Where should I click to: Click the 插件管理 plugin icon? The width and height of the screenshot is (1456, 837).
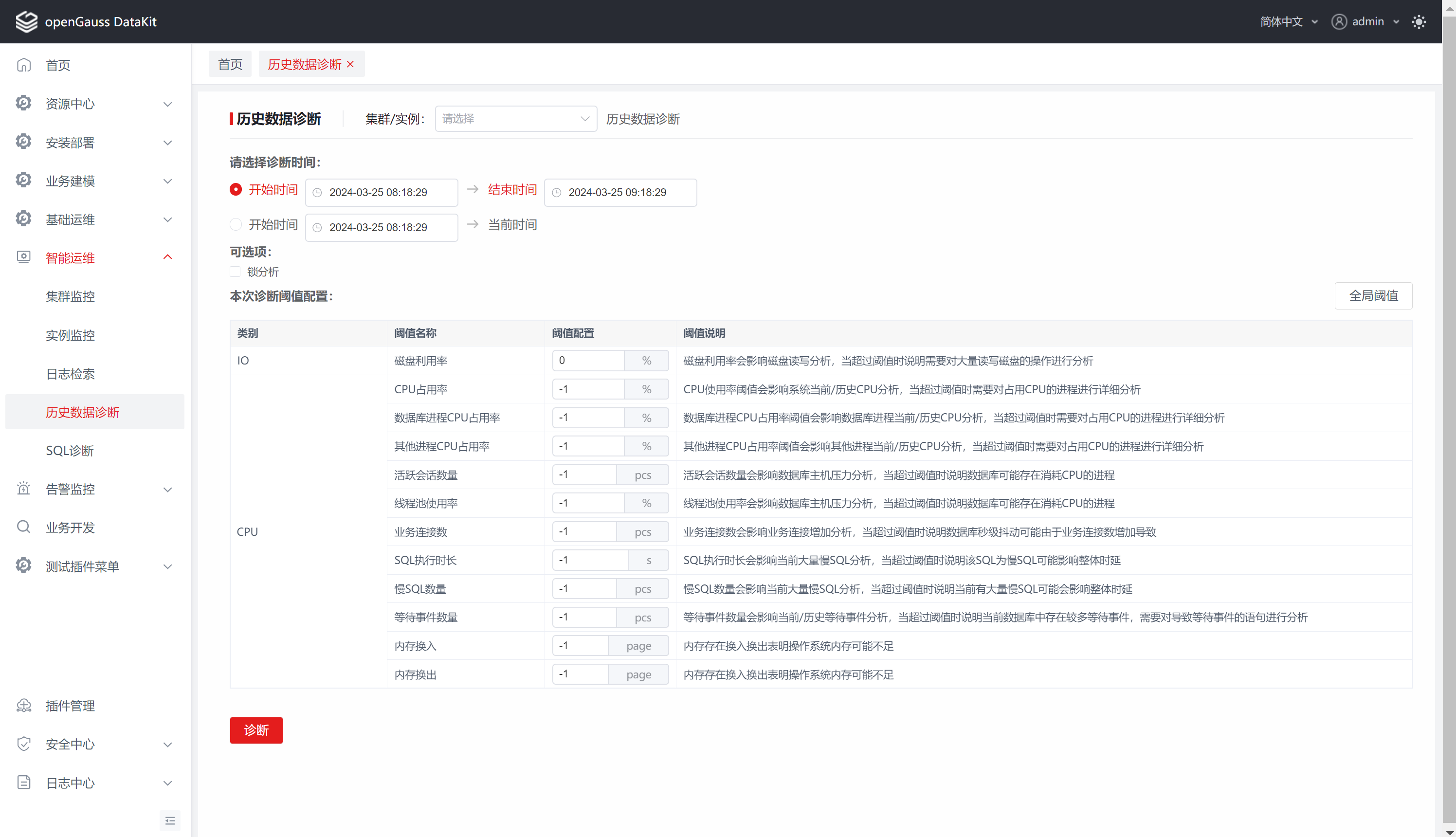point(23,705)
